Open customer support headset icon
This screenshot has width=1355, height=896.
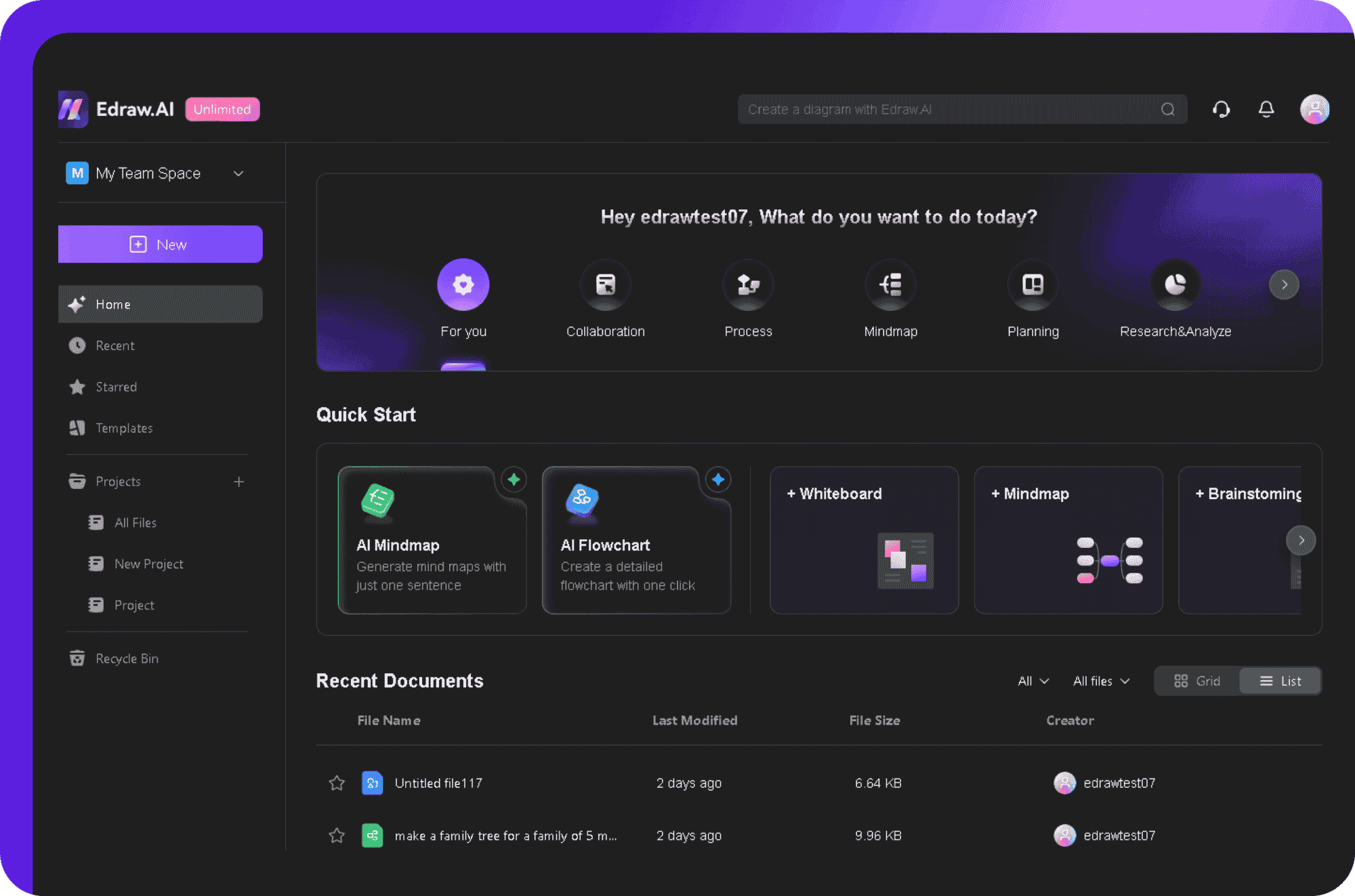(1221, 109)
